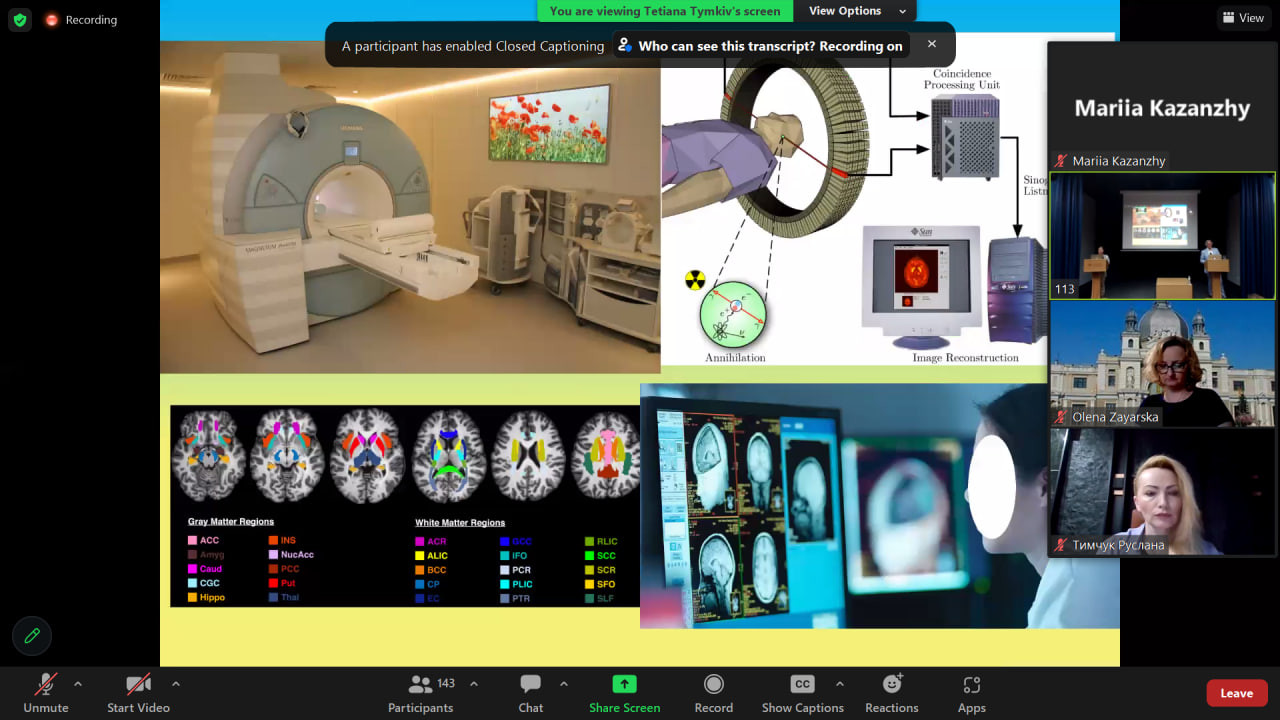Click the "Gray Matter Regions" heading
Viewport: 1280px width, 720px height.
pyautogui.click(x=231, y=522)
